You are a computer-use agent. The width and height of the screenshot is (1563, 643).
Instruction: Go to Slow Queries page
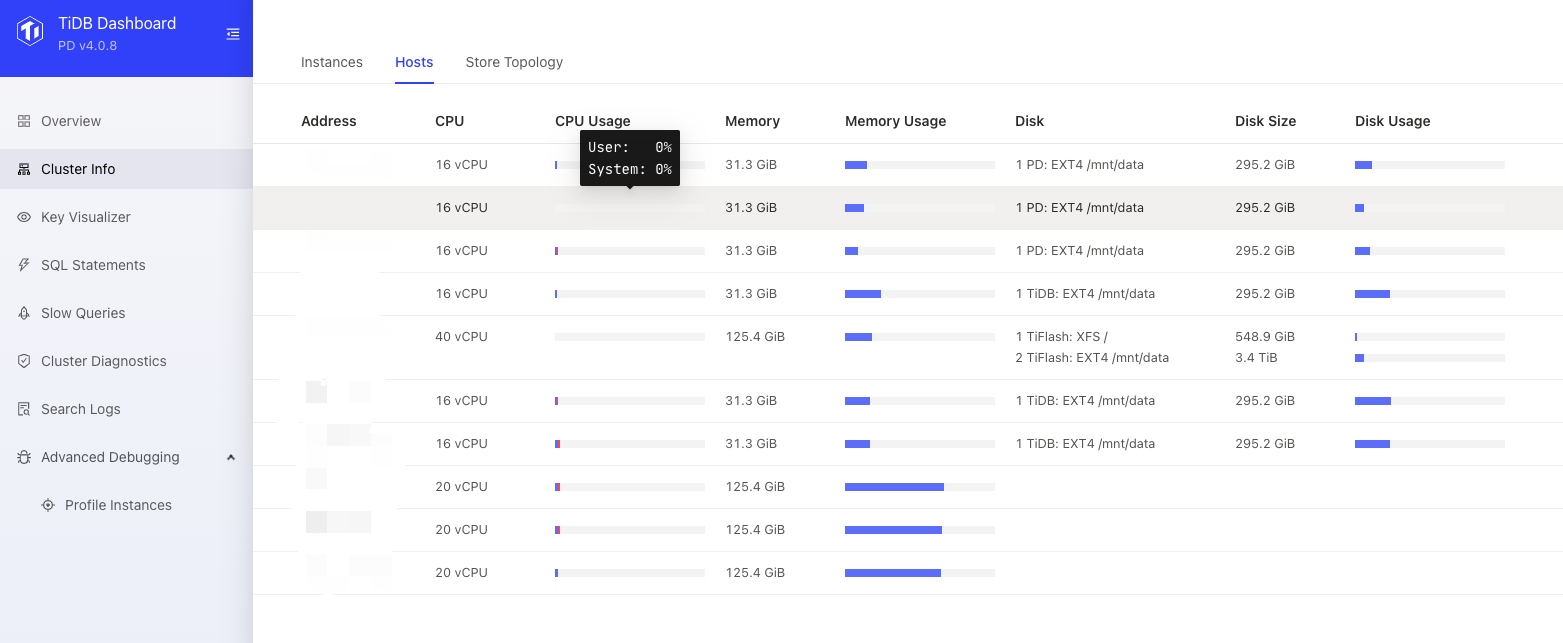83,313
